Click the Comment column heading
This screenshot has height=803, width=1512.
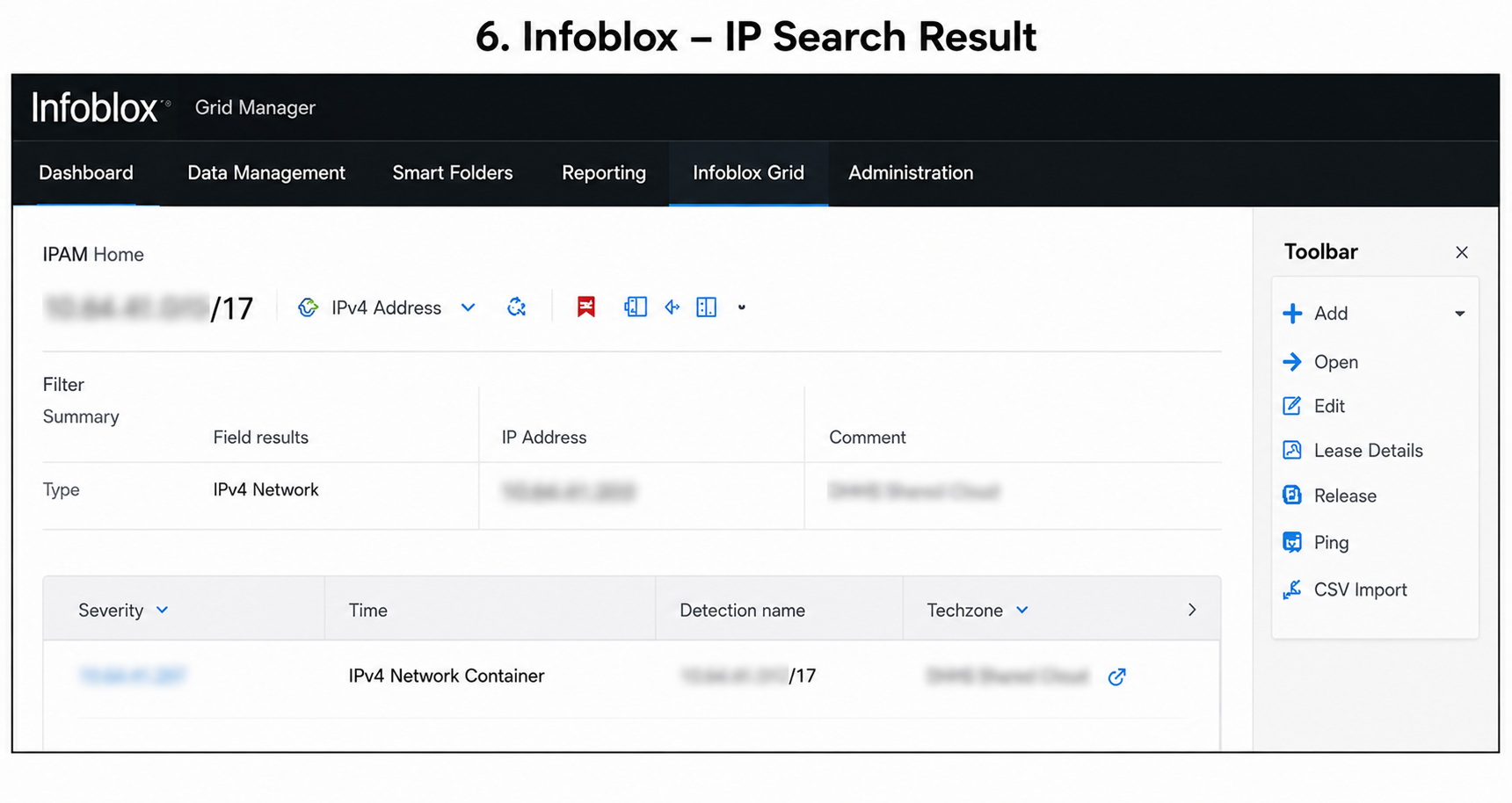coord(867,438)
